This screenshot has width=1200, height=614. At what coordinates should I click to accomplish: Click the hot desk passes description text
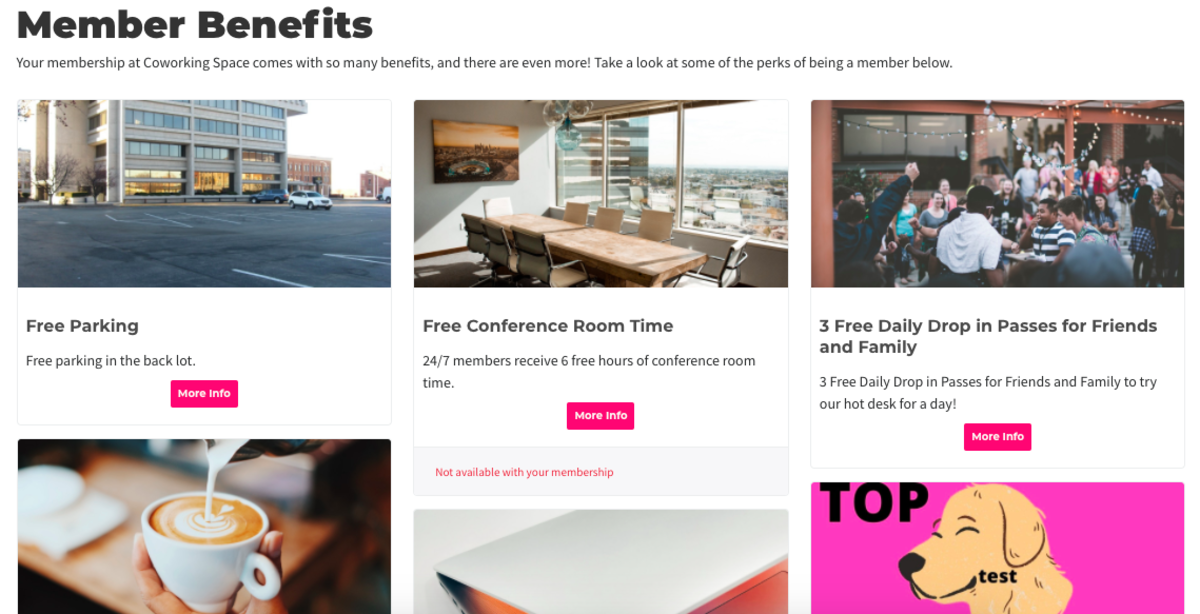988,393
